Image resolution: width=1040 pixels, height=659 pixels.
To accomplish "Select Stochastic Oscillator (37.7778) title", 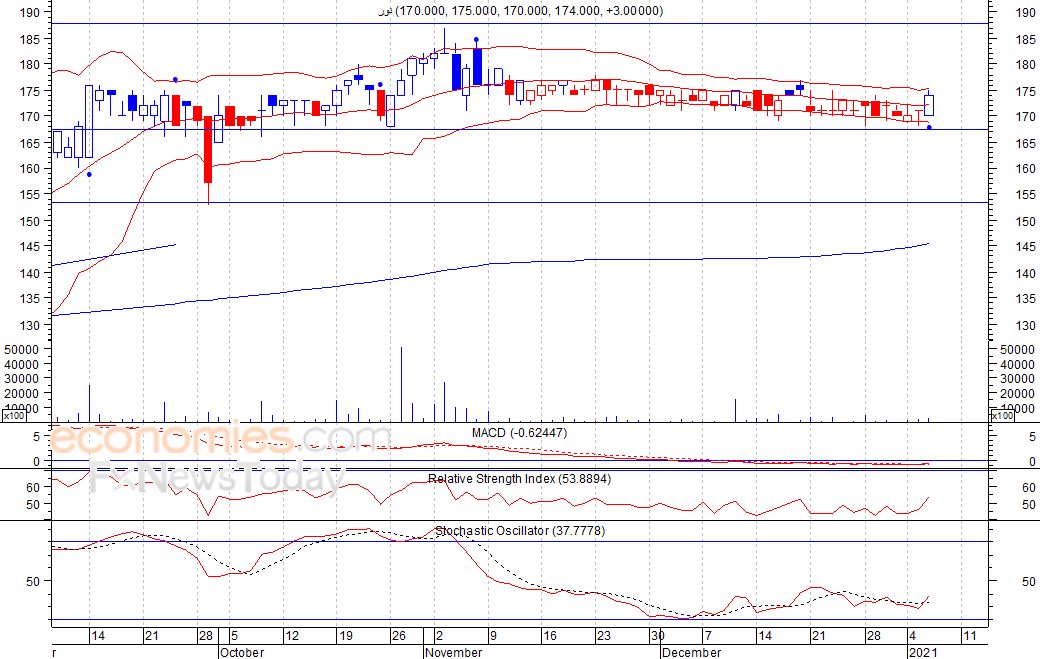I will pyautogui.click(x=520, y=530).
